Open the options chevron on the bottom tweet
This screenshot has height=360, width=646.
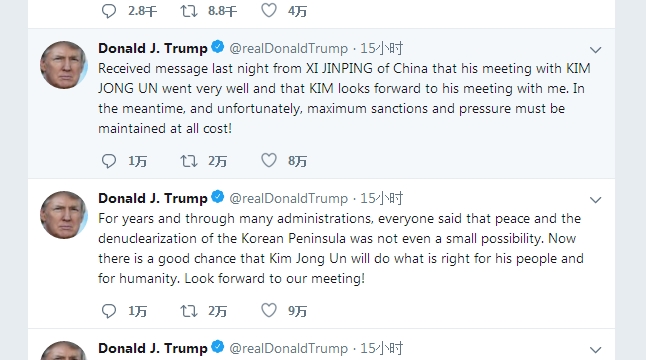(x=595, y=350)
